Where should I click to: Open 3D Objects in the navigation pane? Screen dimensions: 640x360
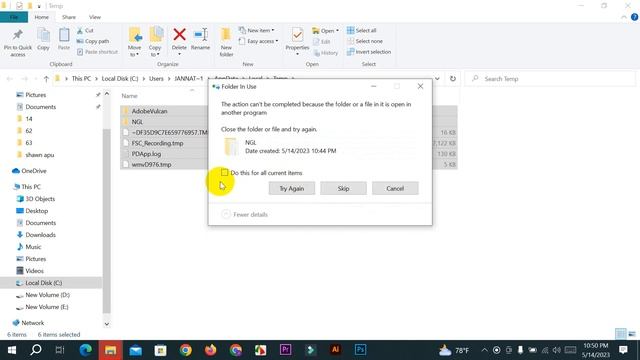[40, 199]
